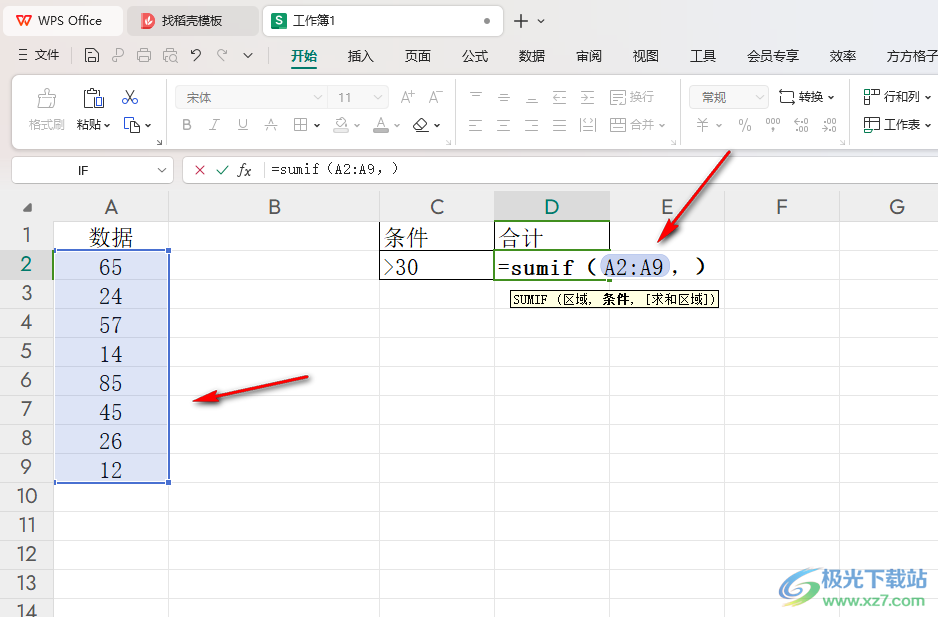Cancel formula entry with red X
Screen dimensions: 938x617
click(x=200, y=170)
